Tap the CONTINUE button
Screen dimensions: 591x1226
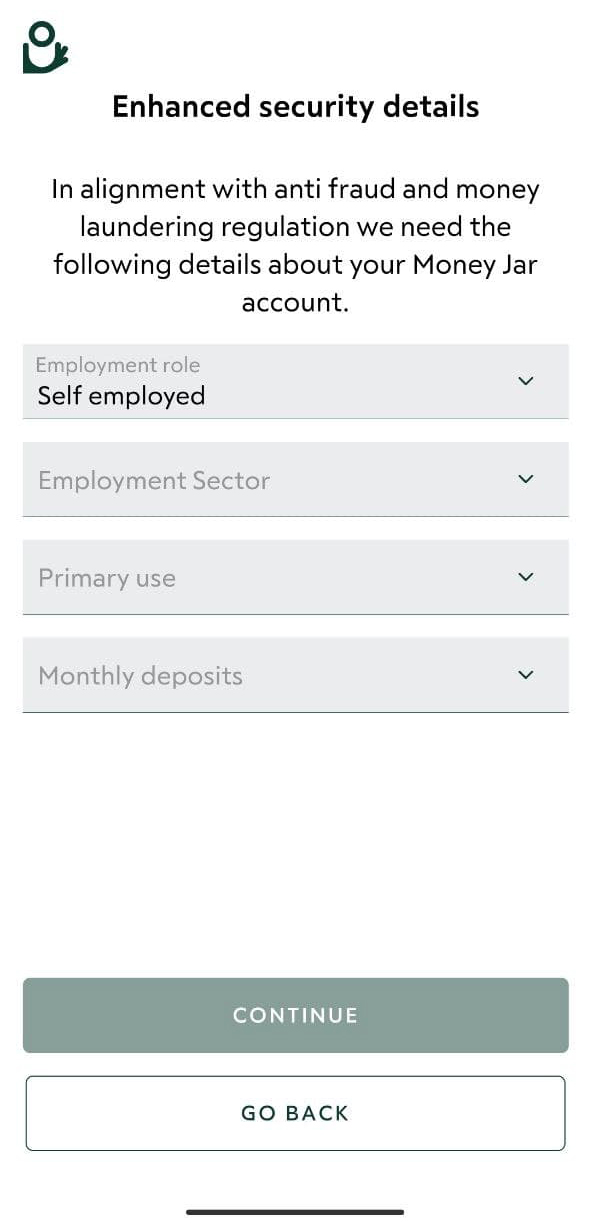pos(295,1015)
